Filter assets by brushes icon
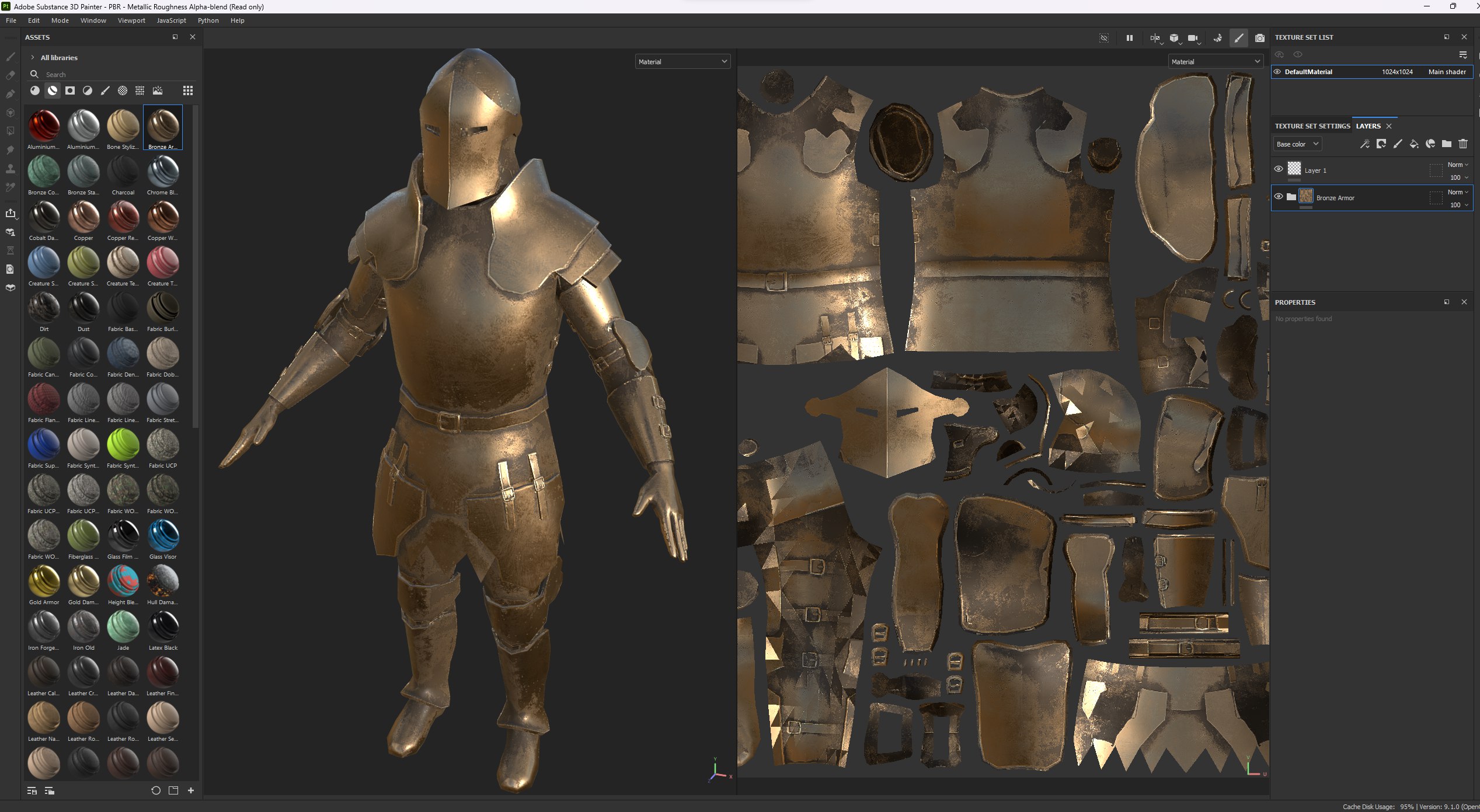 click(105, 90)
